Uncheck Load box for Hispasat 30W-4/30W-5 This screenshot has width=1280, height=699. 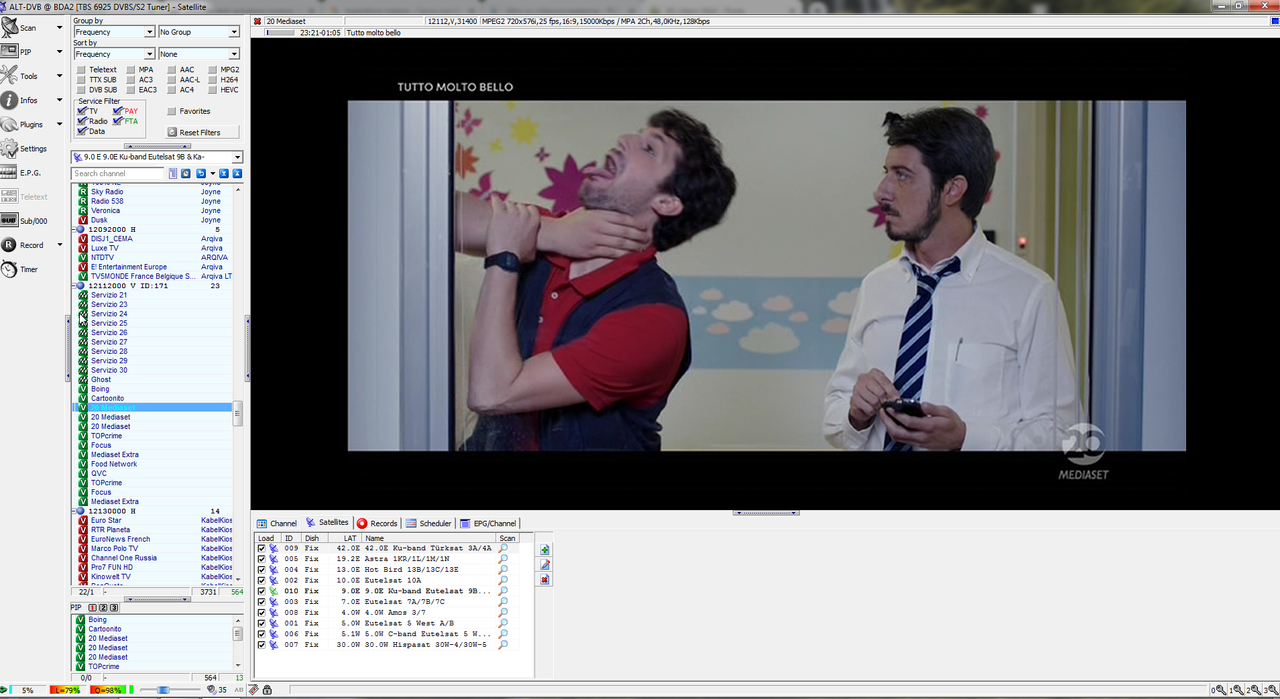pyautogui.click(x=262, y=645)
